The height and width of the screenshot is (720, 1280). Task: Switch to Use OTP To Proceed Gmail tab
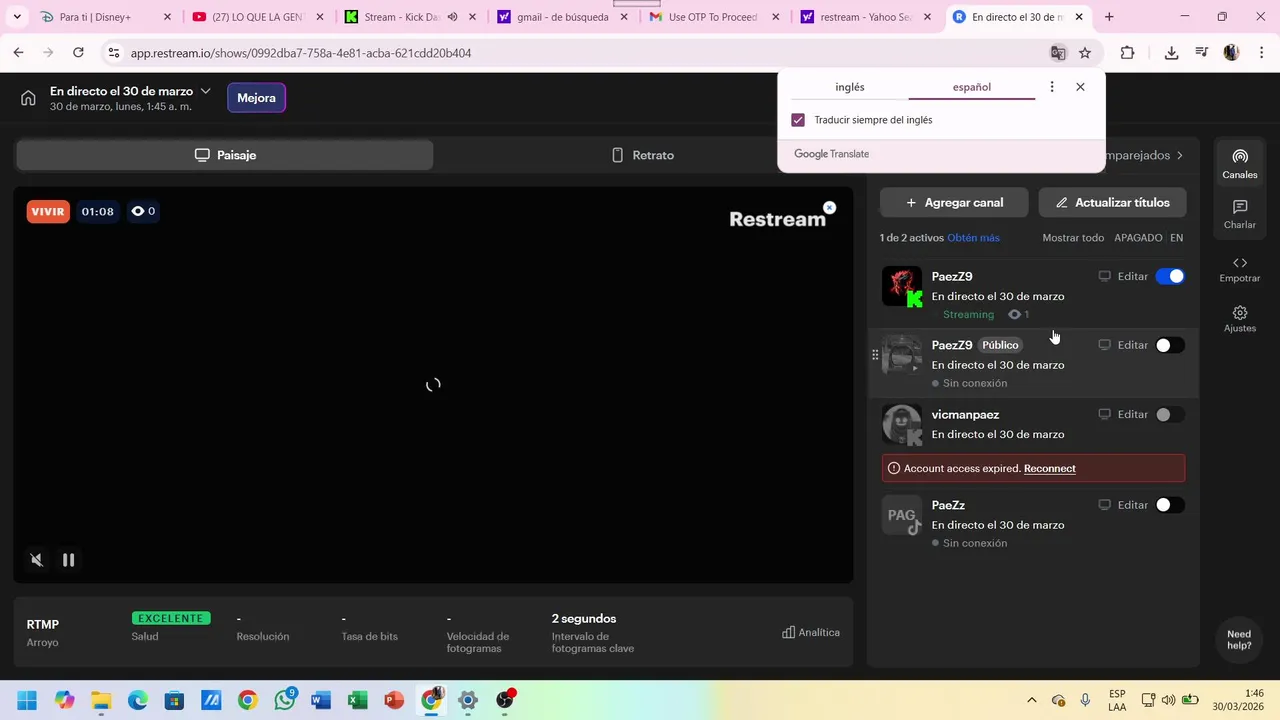click(x=712, y=17)
